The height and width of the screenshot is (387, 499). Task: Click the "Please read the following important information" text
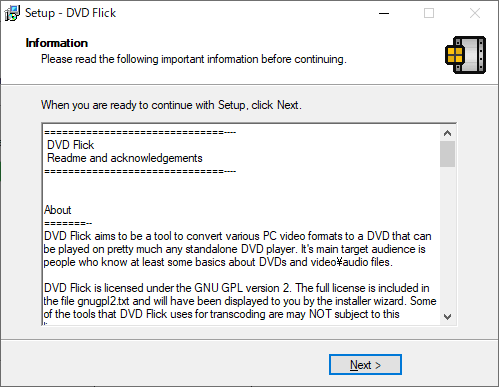[x=194, y=59]
